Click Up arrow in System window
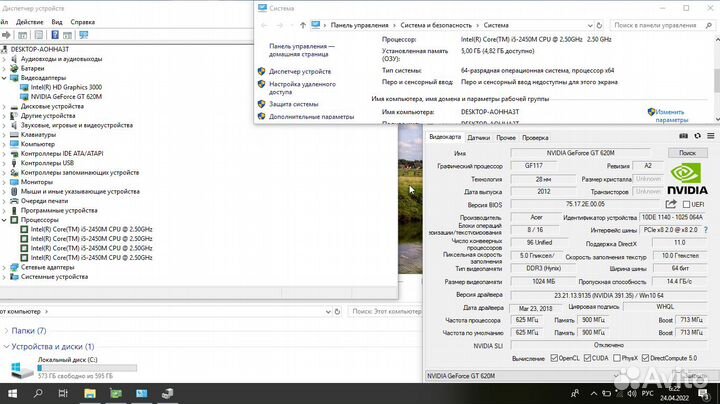This screenshot has width=720, height=404. (303, 25)
